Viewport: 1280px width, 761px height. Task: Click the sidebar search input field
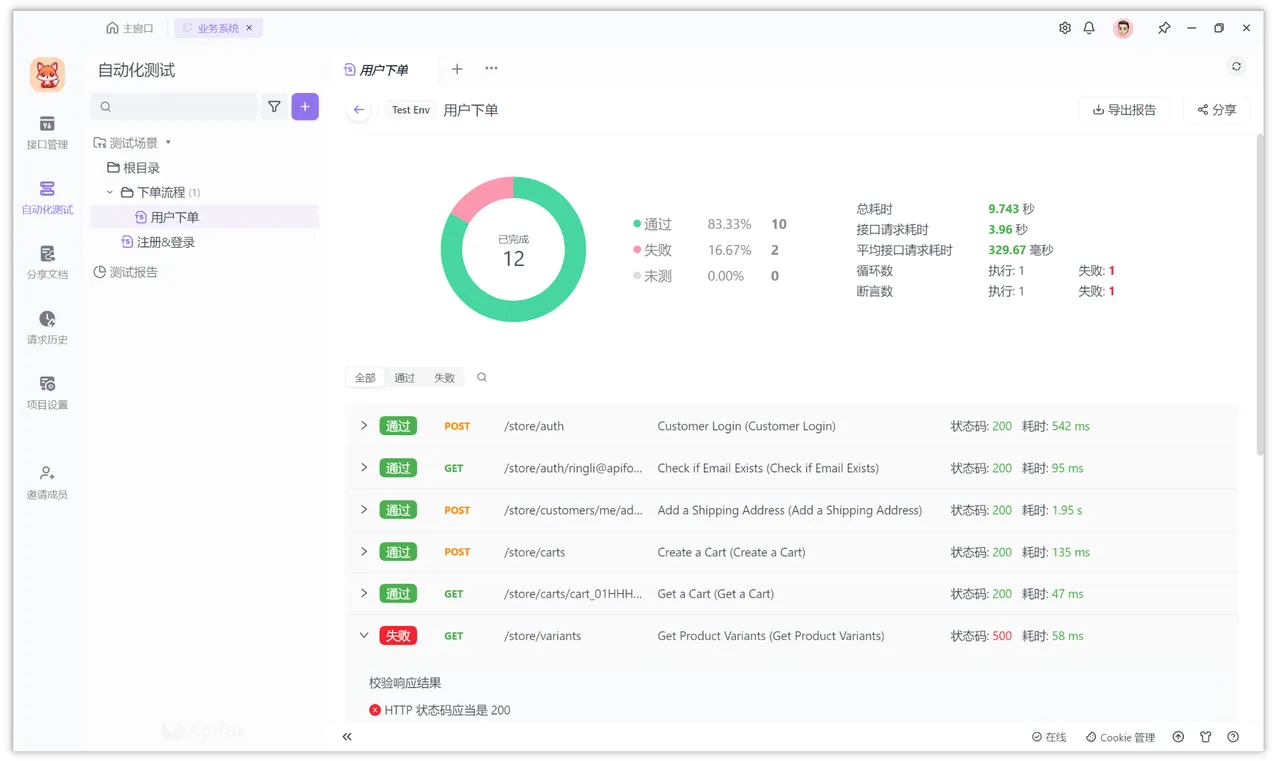coord(174,107)
